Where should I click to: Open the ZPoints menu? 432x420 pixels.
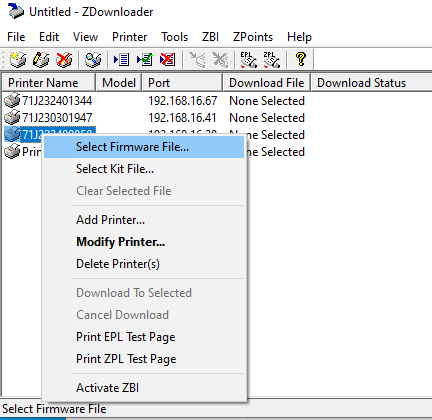click(x=253, y=37)
